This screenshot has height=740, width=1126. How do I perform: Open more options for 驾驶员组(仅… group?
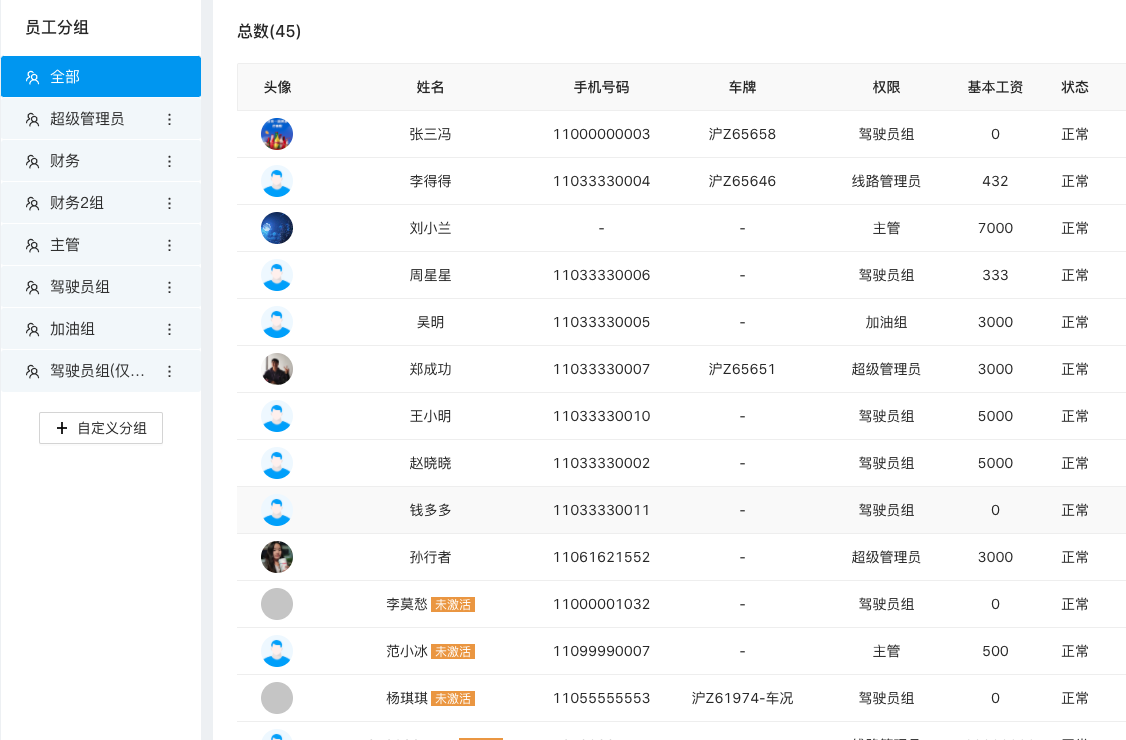[169, 371]
